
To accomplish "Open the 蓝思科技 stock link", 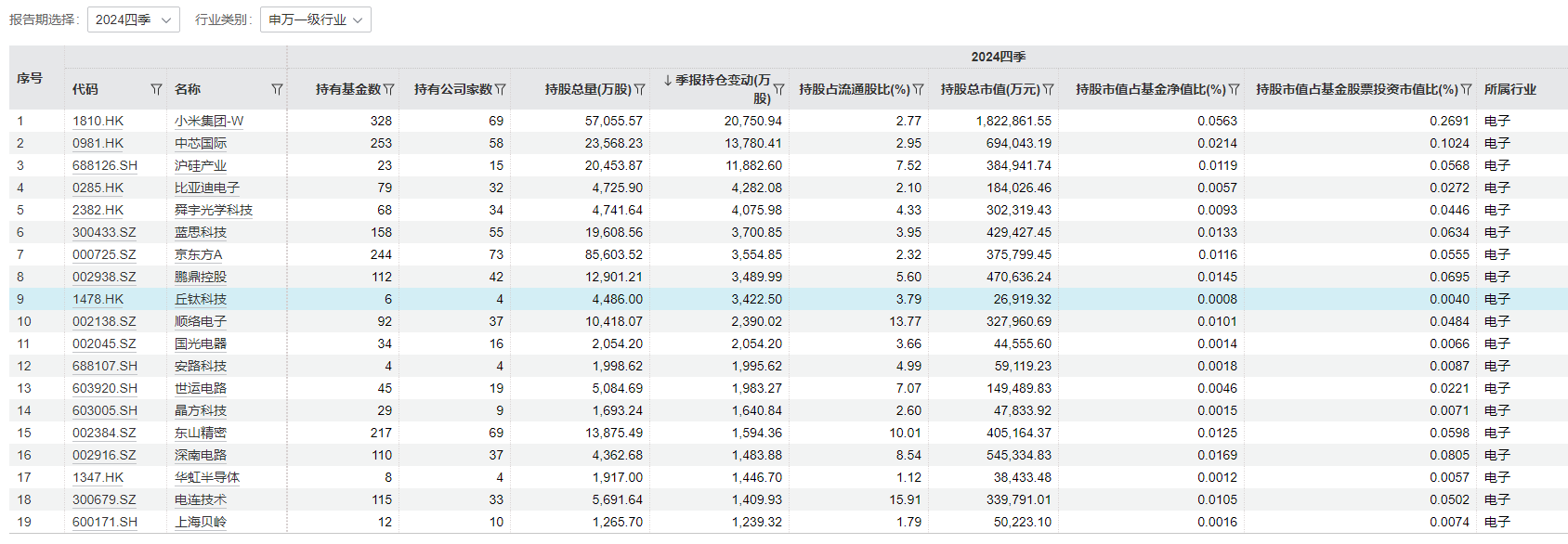I will (201, 232).
